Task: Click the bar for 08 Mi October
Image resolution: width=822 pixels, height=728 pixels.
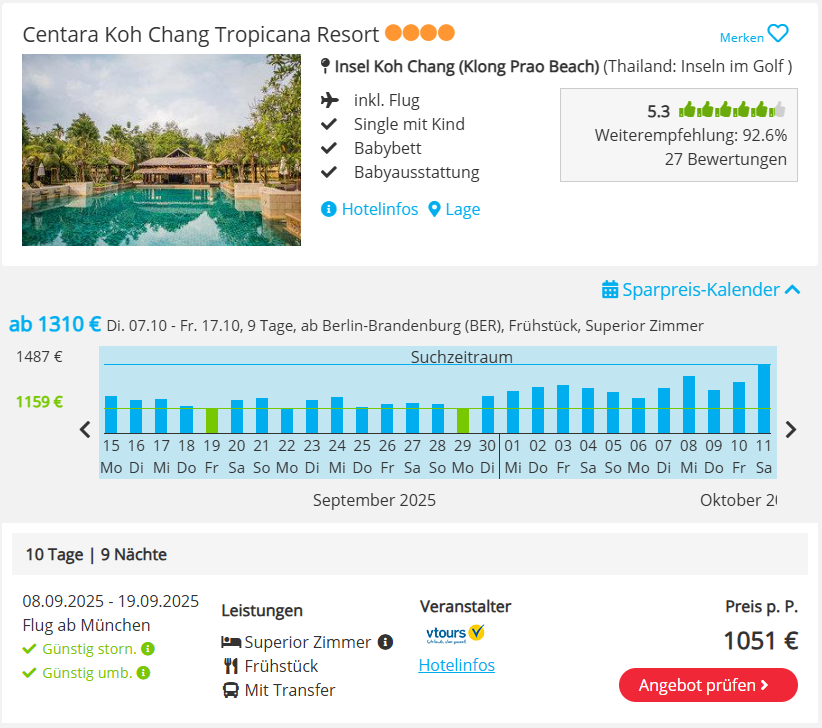Action: tap(689, 405)
